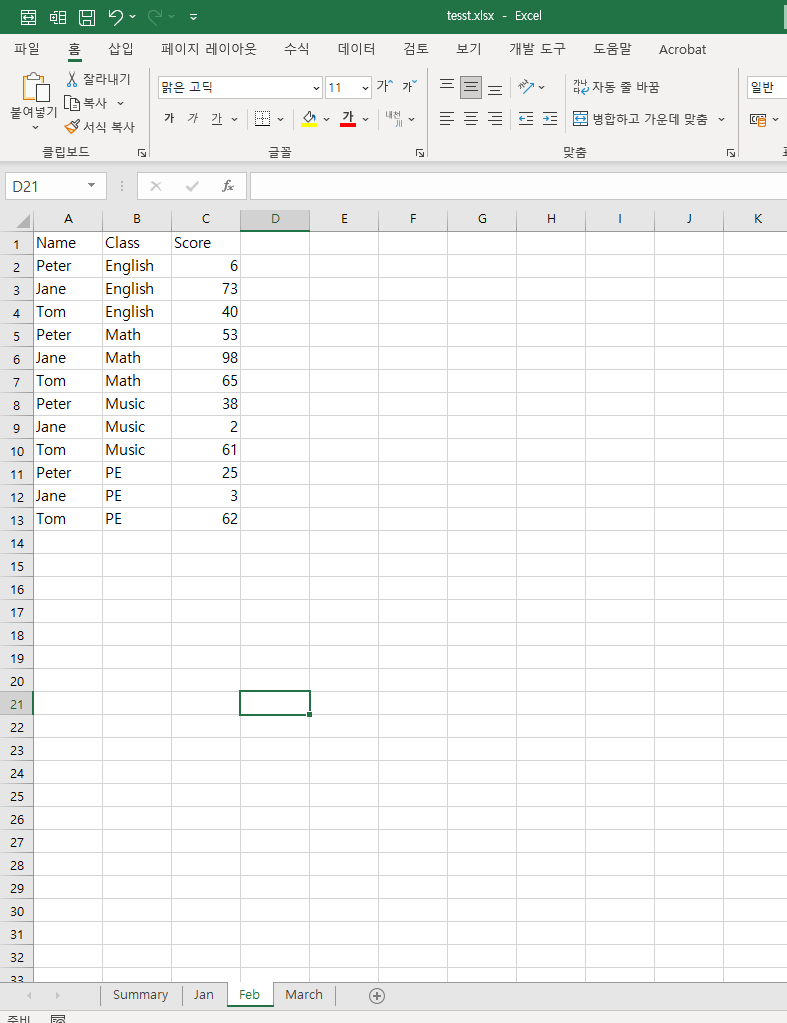Switch to the 수식 ribbon tab
This screenshot has width=787, height=1023.
pos(297,50)
